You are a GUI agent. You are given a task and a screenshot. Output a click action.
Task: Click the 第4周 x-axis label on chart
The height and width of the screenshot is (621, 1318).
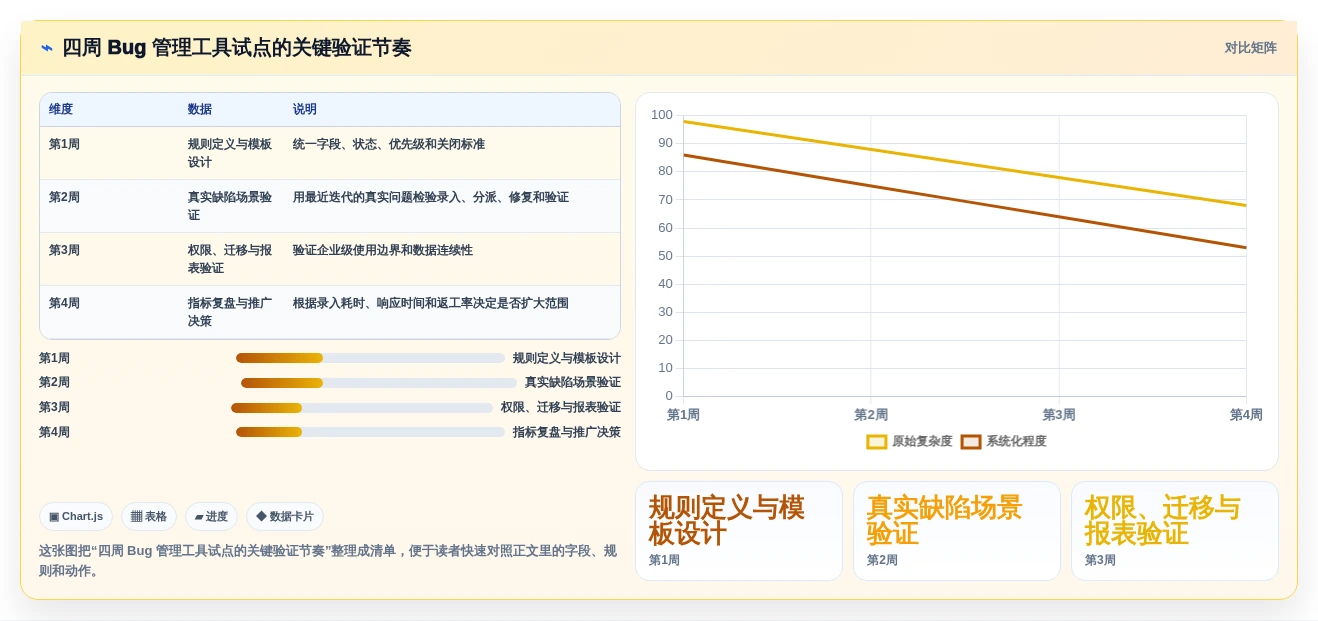(x=1246, y=414)
